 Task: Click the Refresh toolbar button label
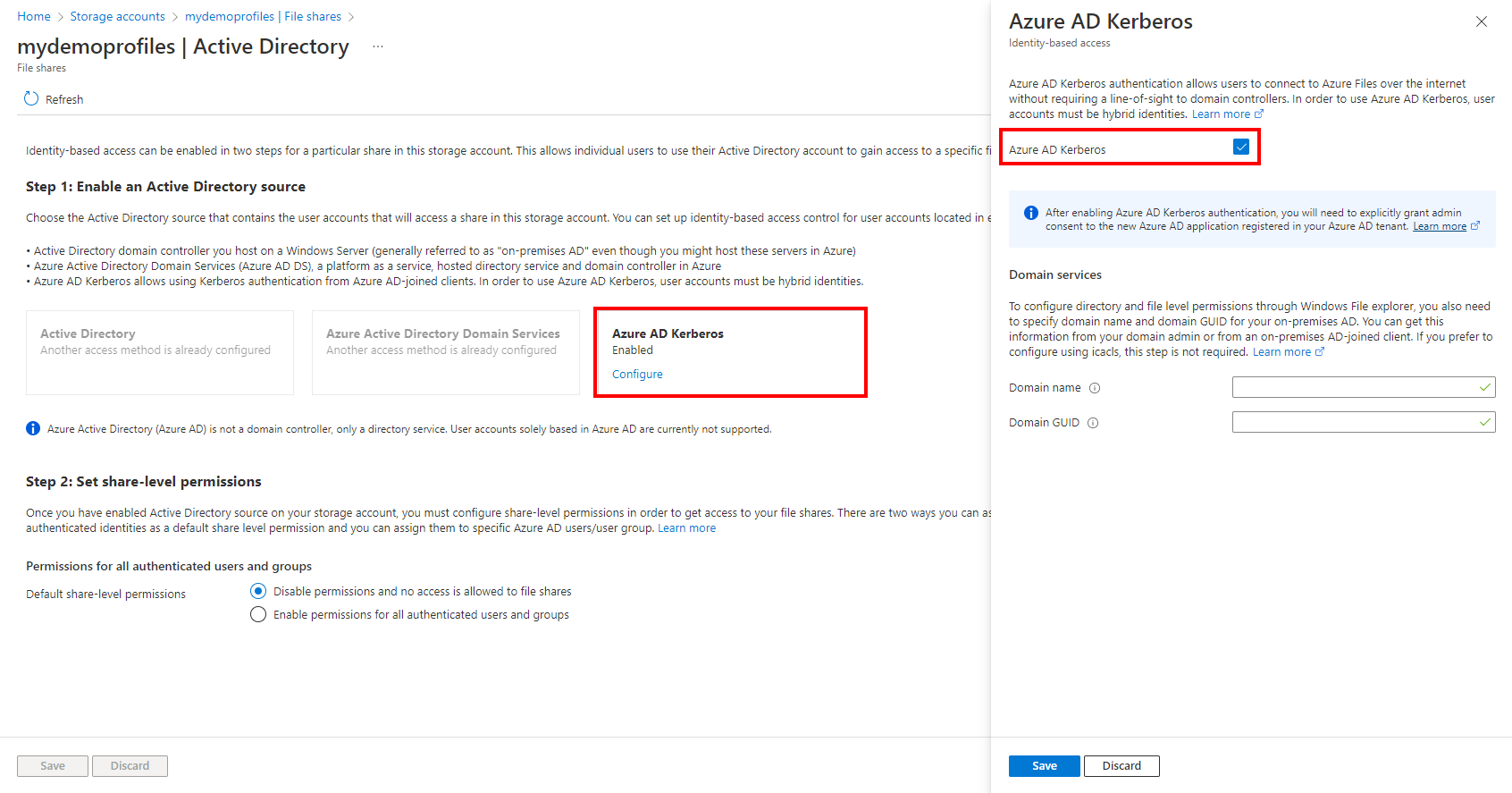(x=64, y=99)
